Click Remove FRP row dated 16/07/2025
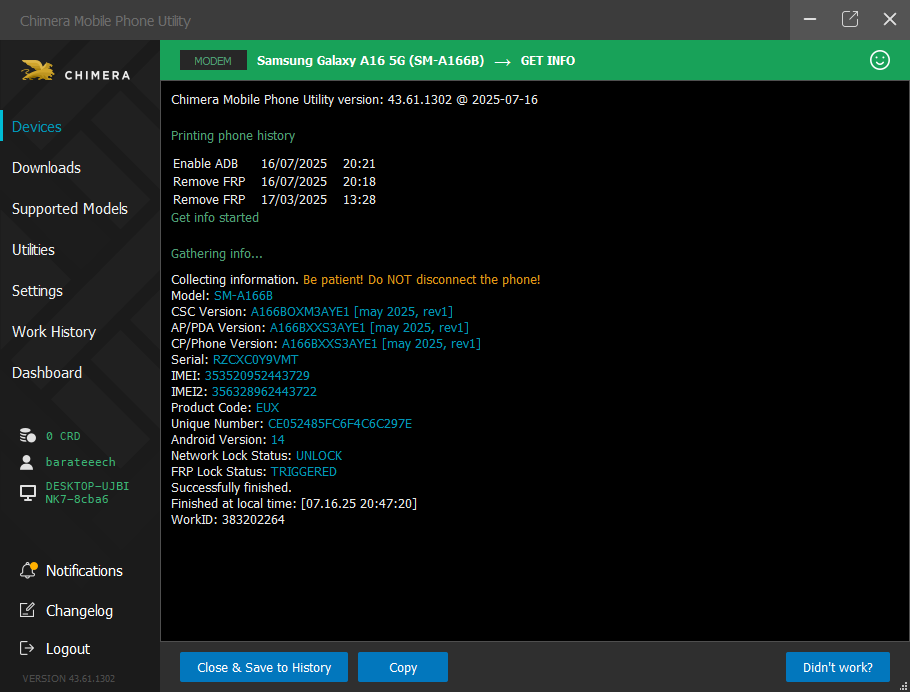This screenshot has height=692, width=910. coord(274,182)
